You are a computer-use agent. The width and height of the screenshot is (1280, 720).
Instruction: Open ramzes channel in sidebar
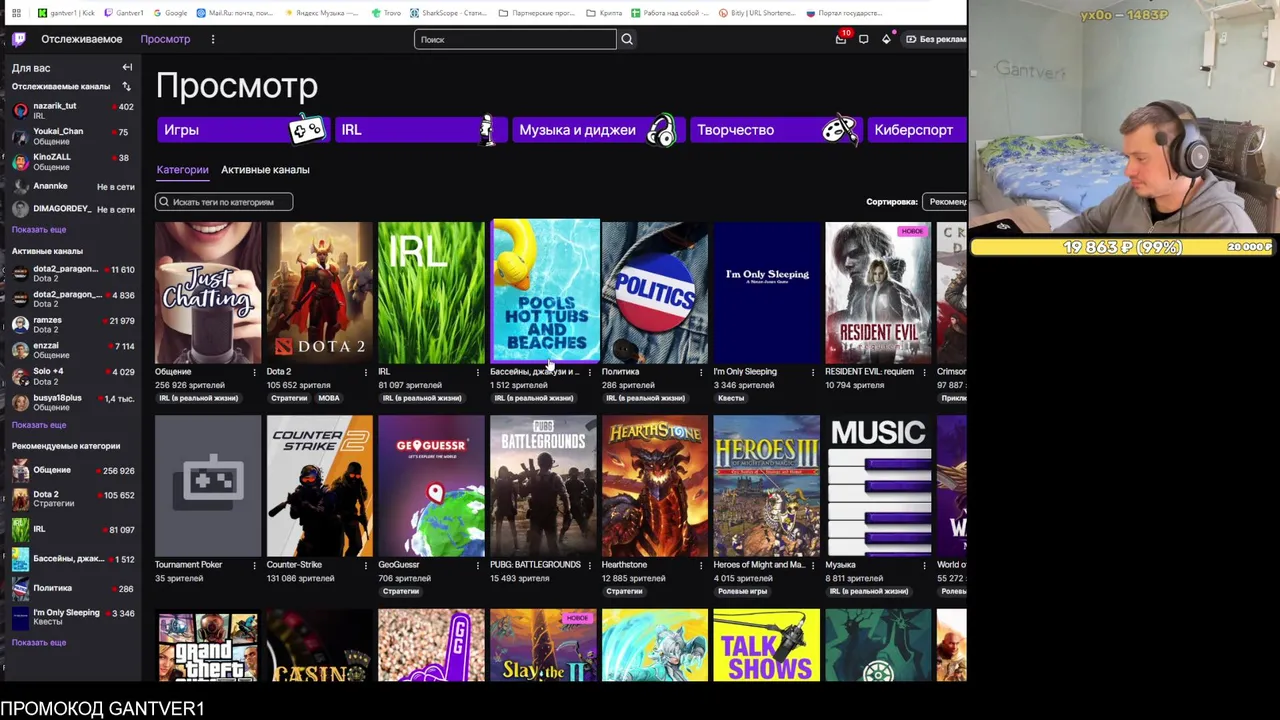70,324
